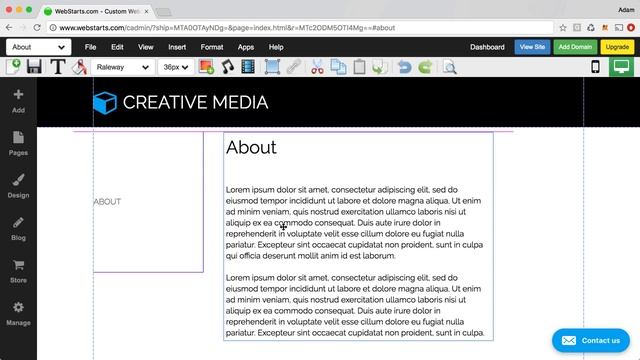
Task: Click the CREATIVE MEDIA site title
Action: point(196,102)
